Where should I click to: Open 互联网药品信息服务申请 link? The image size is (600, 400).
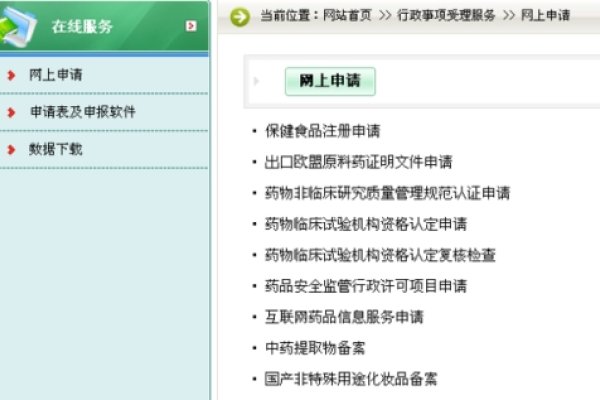pos(344,317)
